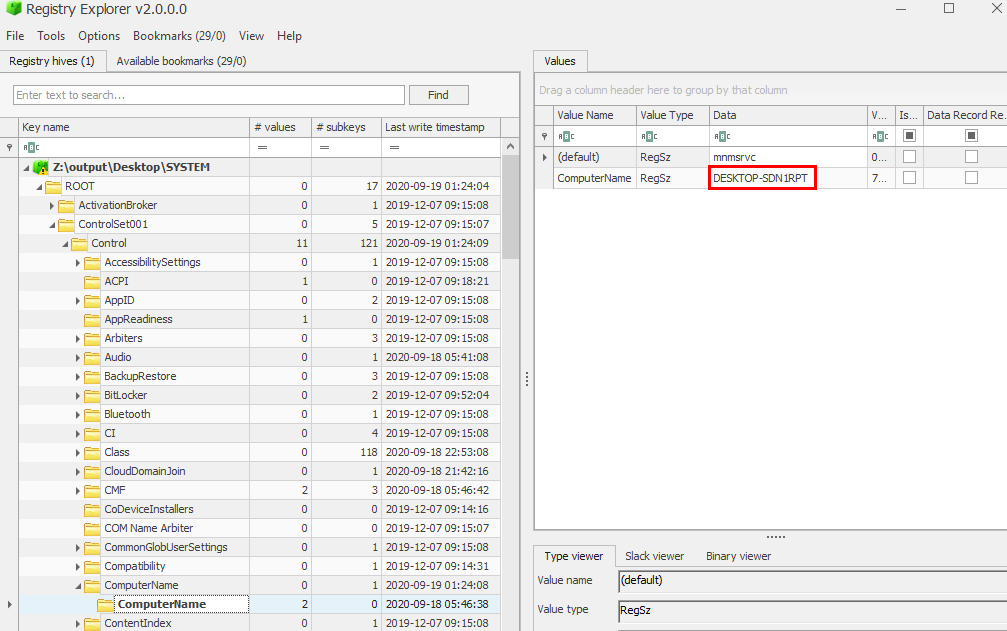Click the Value Name column filter icon
Viewport: 1007px width, 631px height.
pos(565,136)
